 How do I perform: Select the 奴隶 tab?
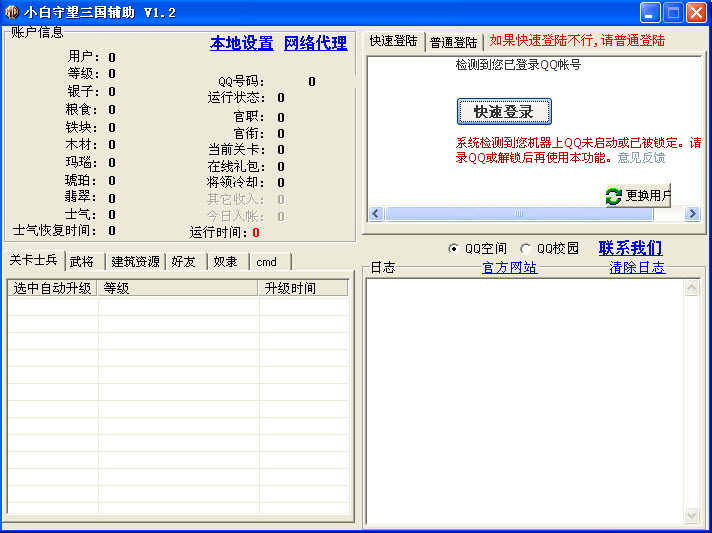pyautogui.click(x=228, y=262)
